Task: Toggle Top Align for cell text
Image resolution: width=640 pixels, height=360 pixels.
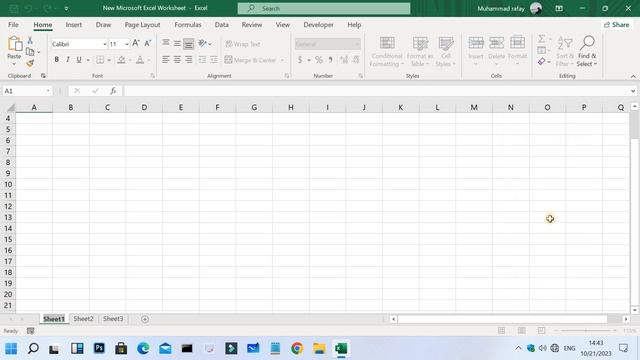Action: (166, 43)
